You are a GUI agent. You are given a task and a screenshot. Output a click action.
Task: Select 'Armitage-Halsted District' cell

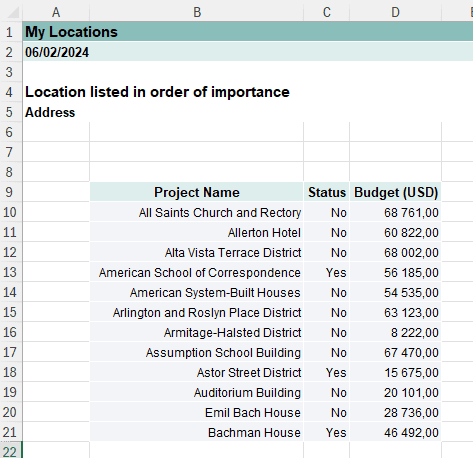[x=197, y=332]
